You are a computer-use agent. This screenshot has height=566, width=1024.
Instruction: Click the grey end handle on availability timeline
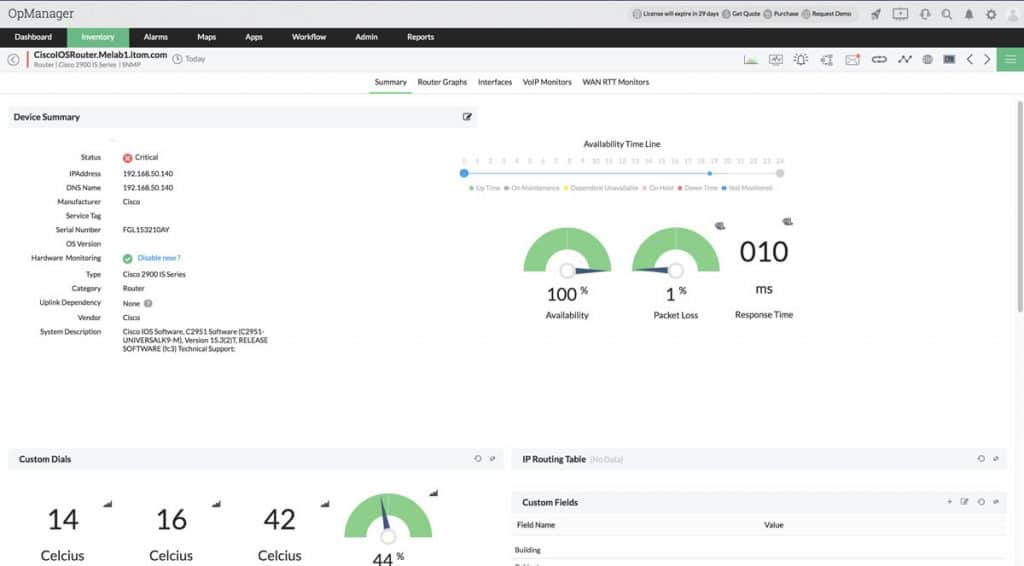click(x=780, y=173)
